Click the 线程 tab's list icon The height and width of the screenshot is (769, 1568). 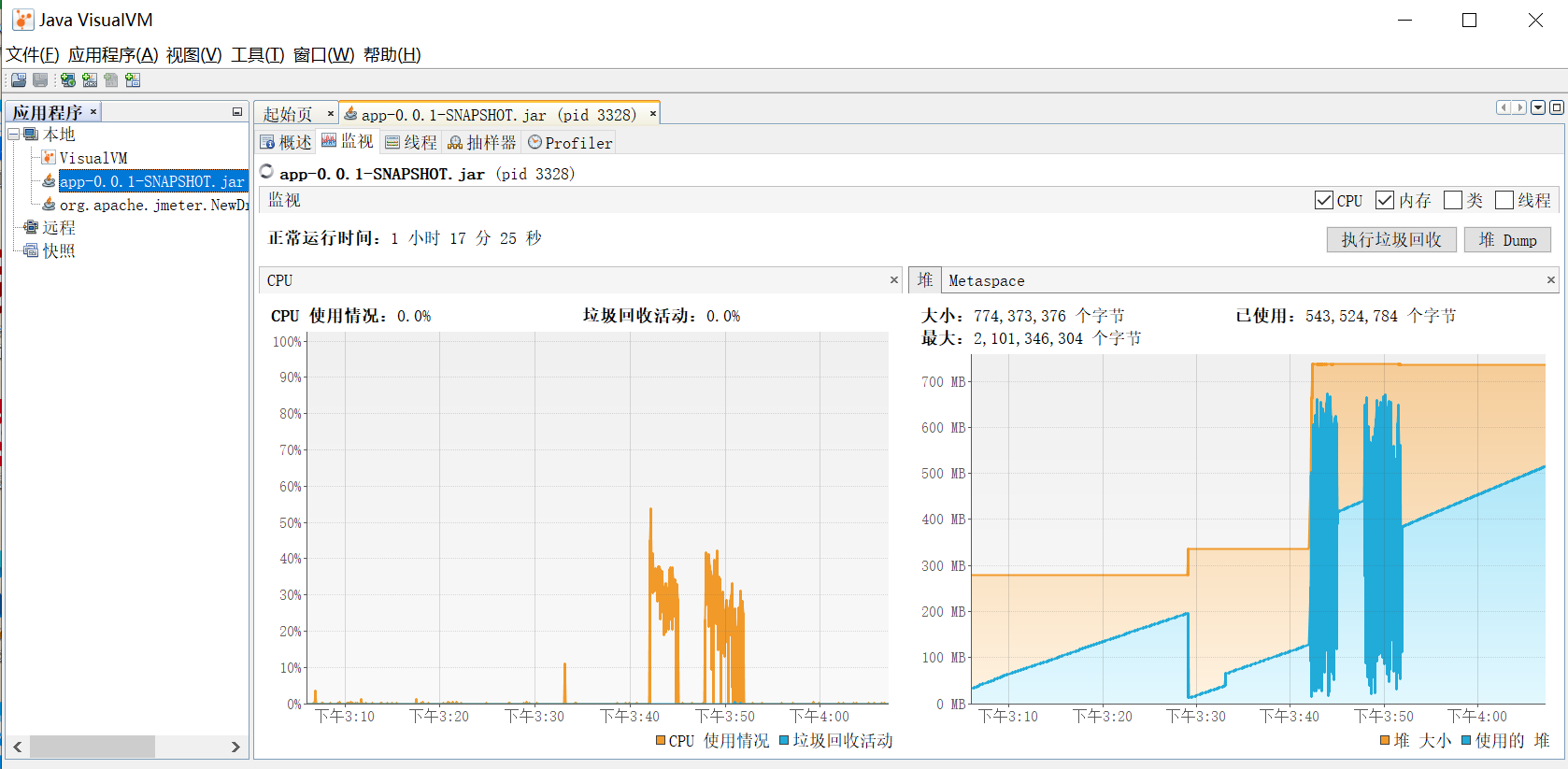pyautogui.click(x=392, y=142)
